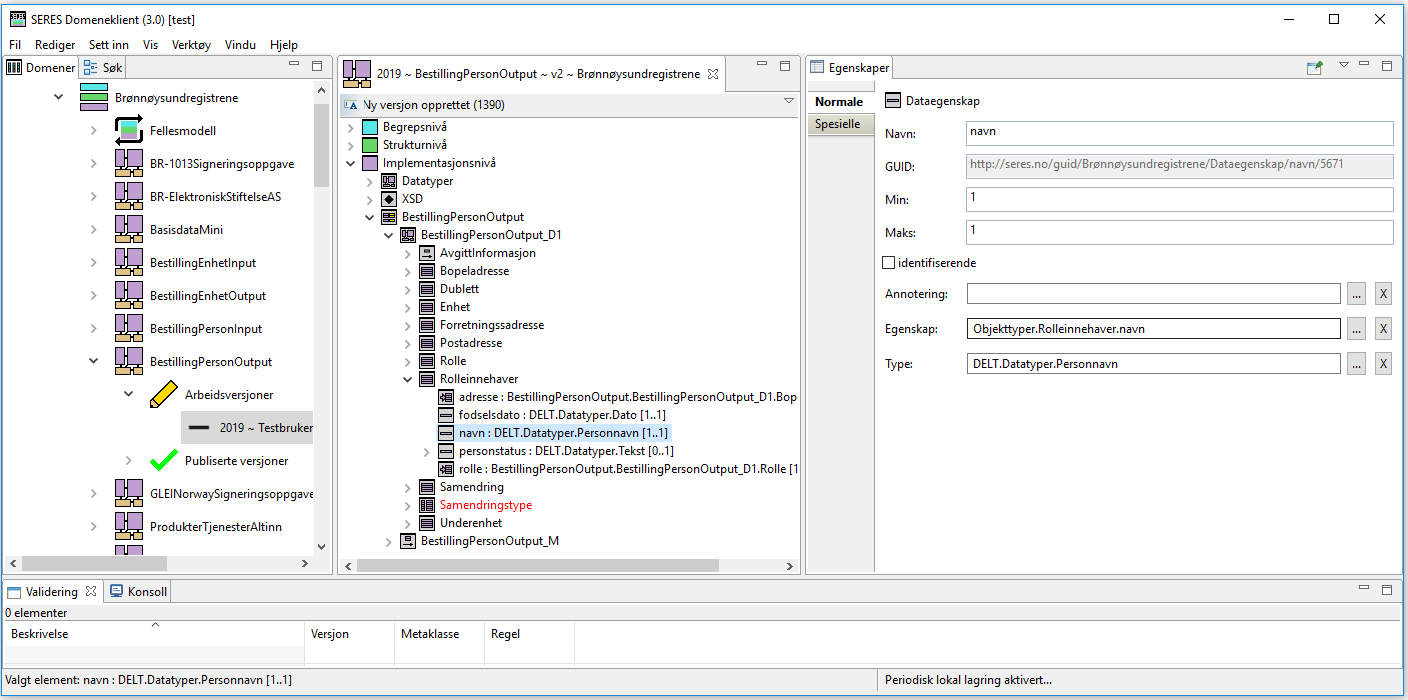Close the BestillingPersonOutput editor tab
This screenshot has height=700, width=1408.
tap(713, 73)
